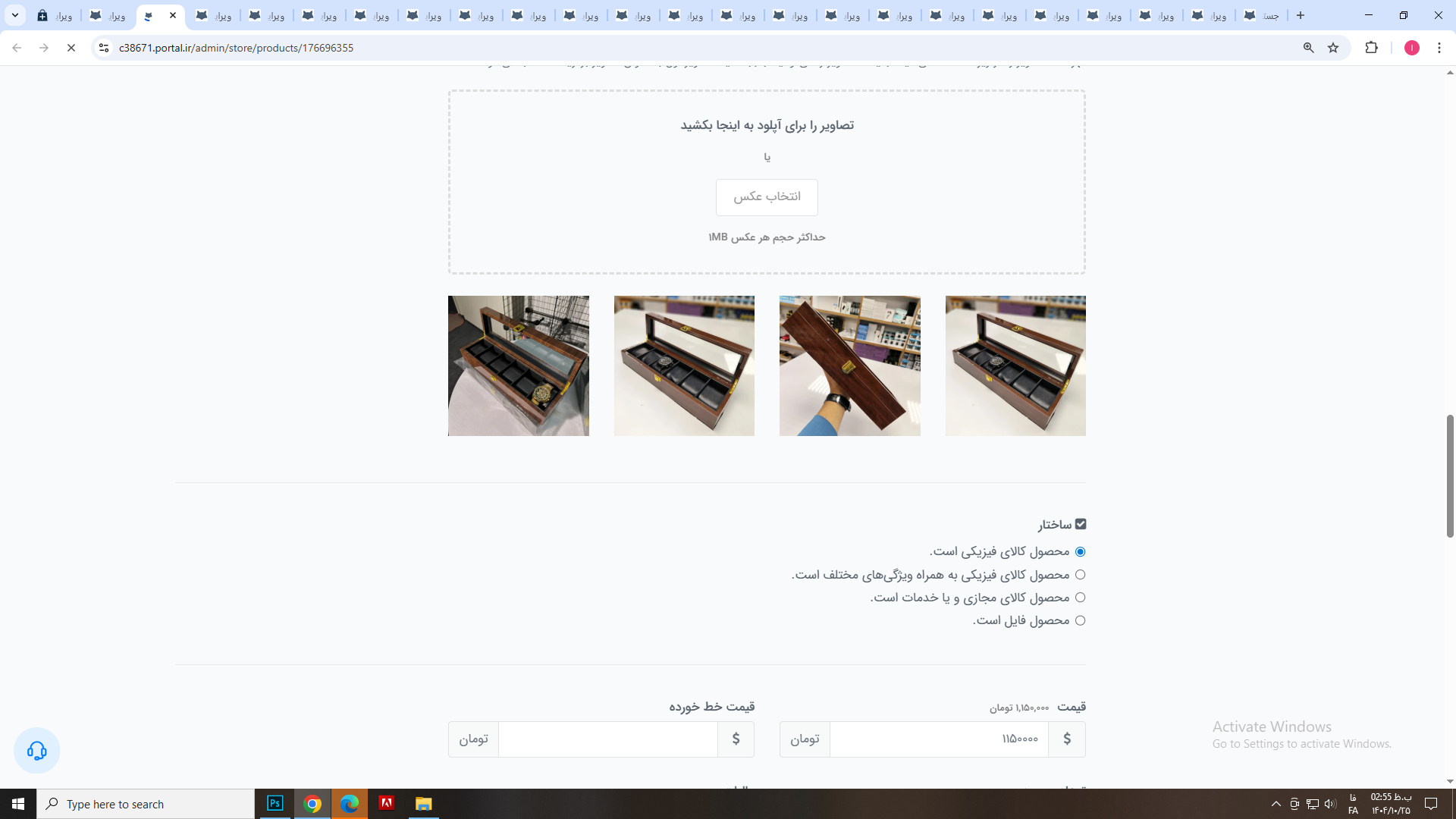
Task: Stop loading the page with the X button
Action: [x=71, y=48]
